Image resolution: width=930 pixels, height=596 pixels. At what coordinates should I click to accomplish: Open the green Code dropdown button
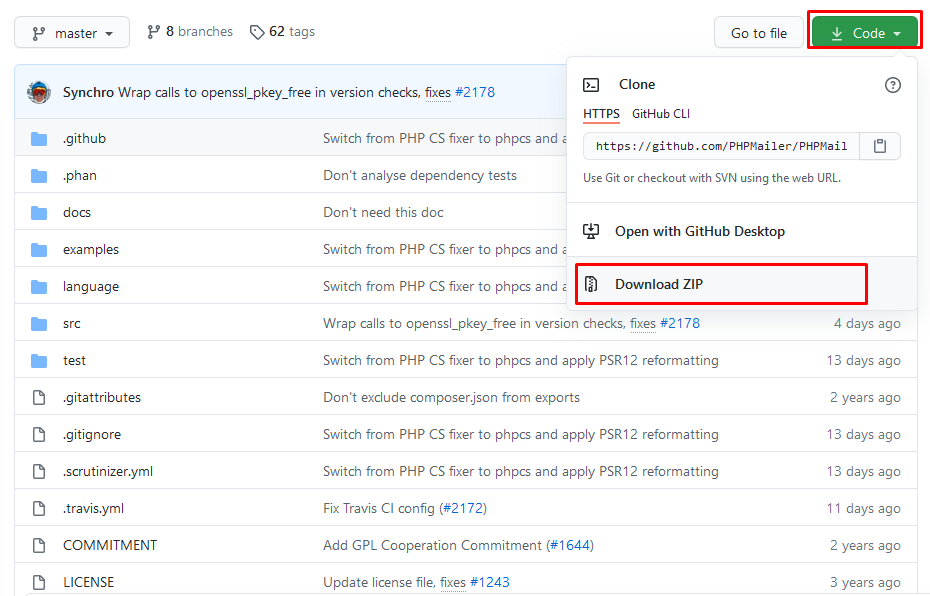865,33
